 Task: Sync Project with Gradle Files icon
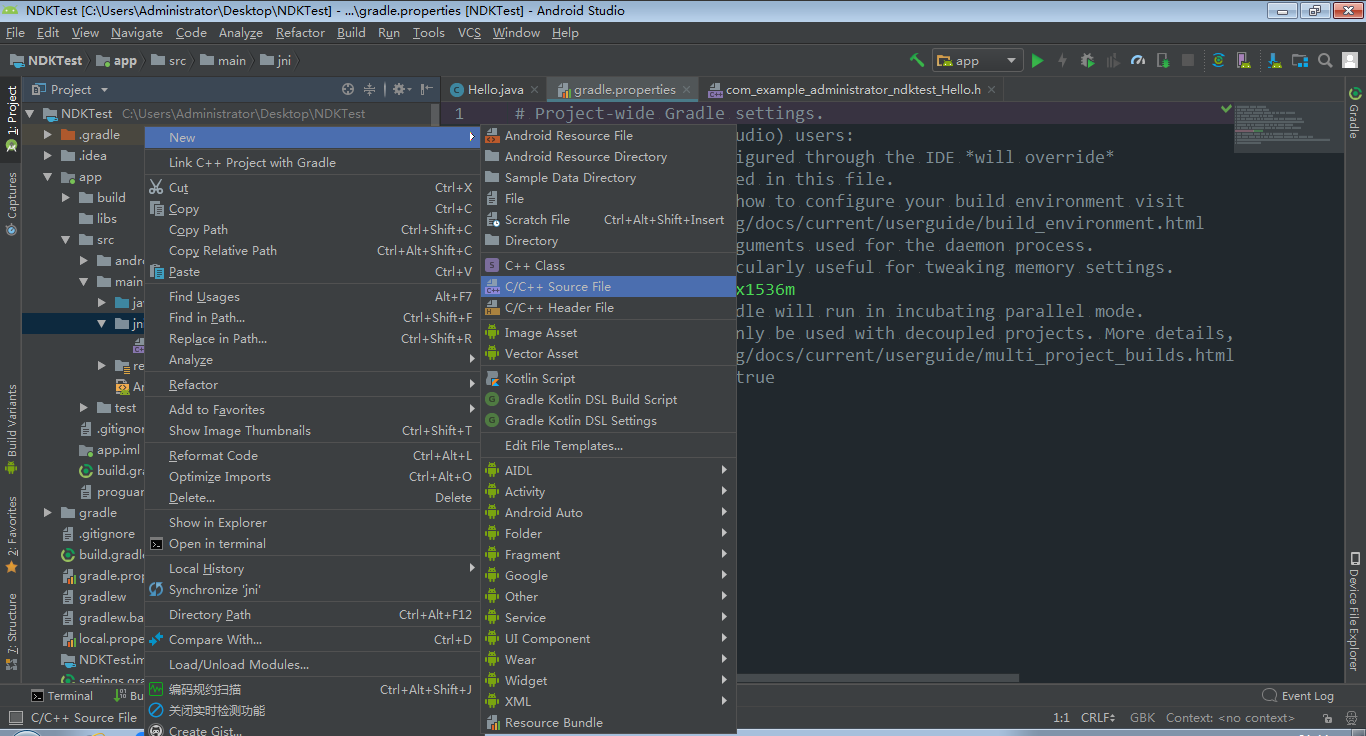pyautogui.click(x=1218, y=60)
